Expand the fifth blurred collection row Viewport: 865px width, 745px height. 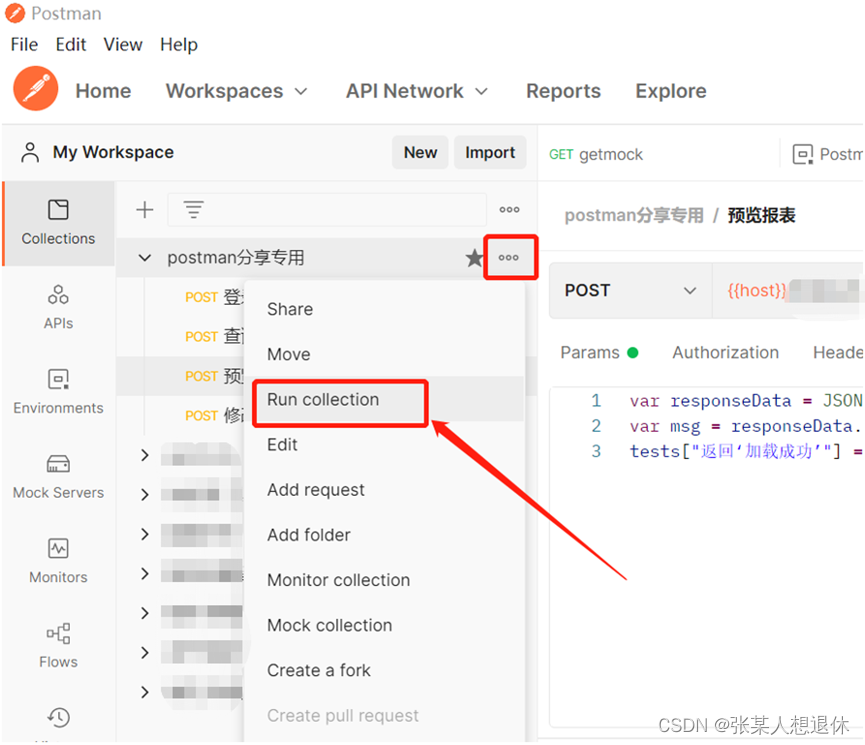point(145,613)
